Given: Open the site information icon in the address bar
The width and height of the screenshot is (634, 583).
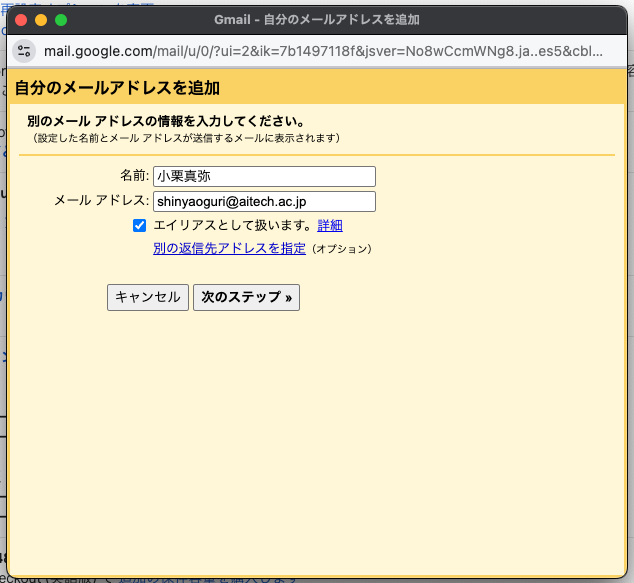Looking at the screenshot, I should [x=24, y=51].
